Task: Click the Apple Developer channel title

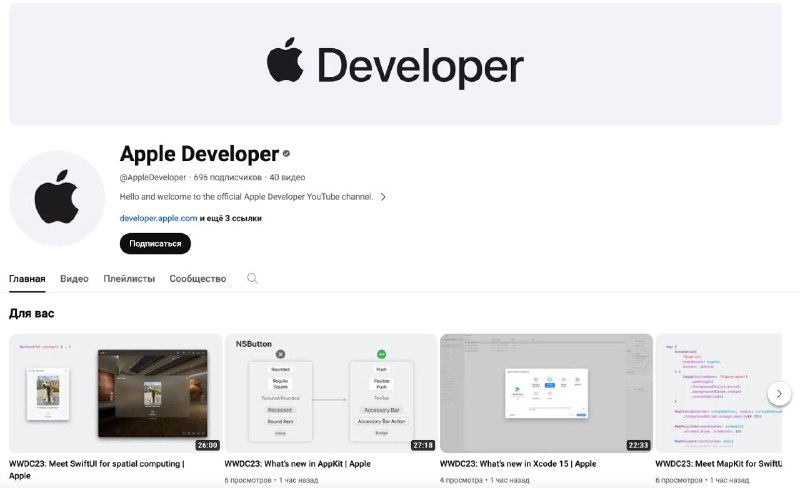Action: click(x=199, y=154)
